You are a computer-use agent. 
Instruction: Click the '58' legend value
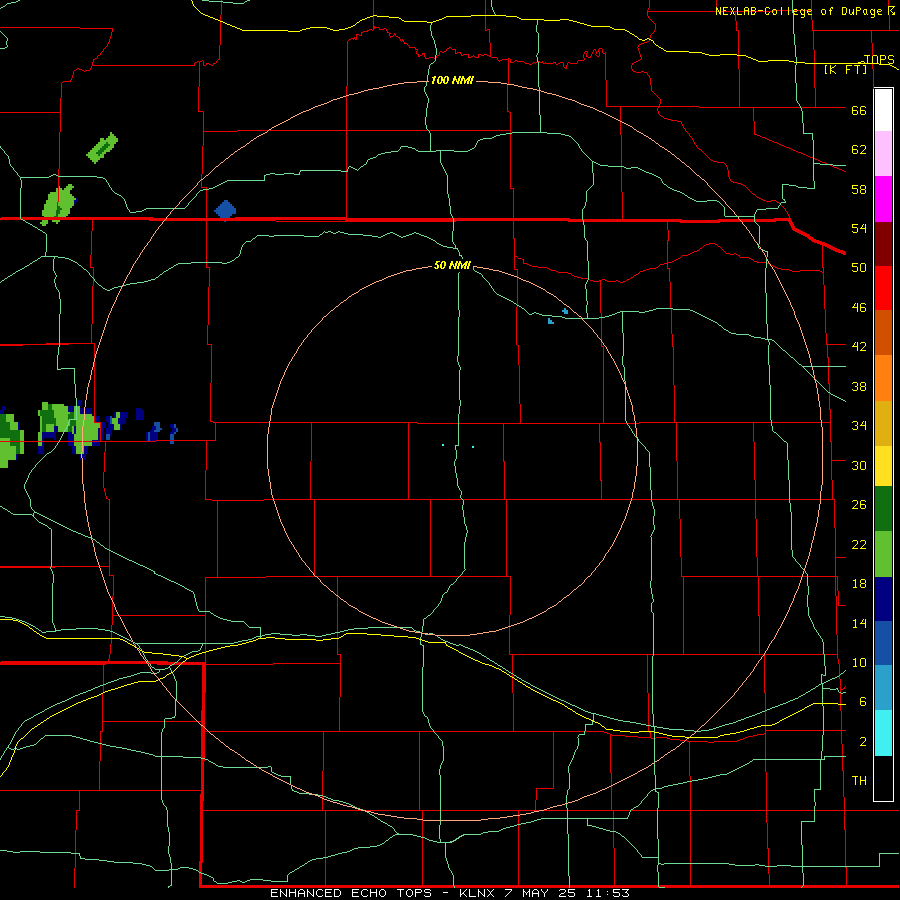859,189
